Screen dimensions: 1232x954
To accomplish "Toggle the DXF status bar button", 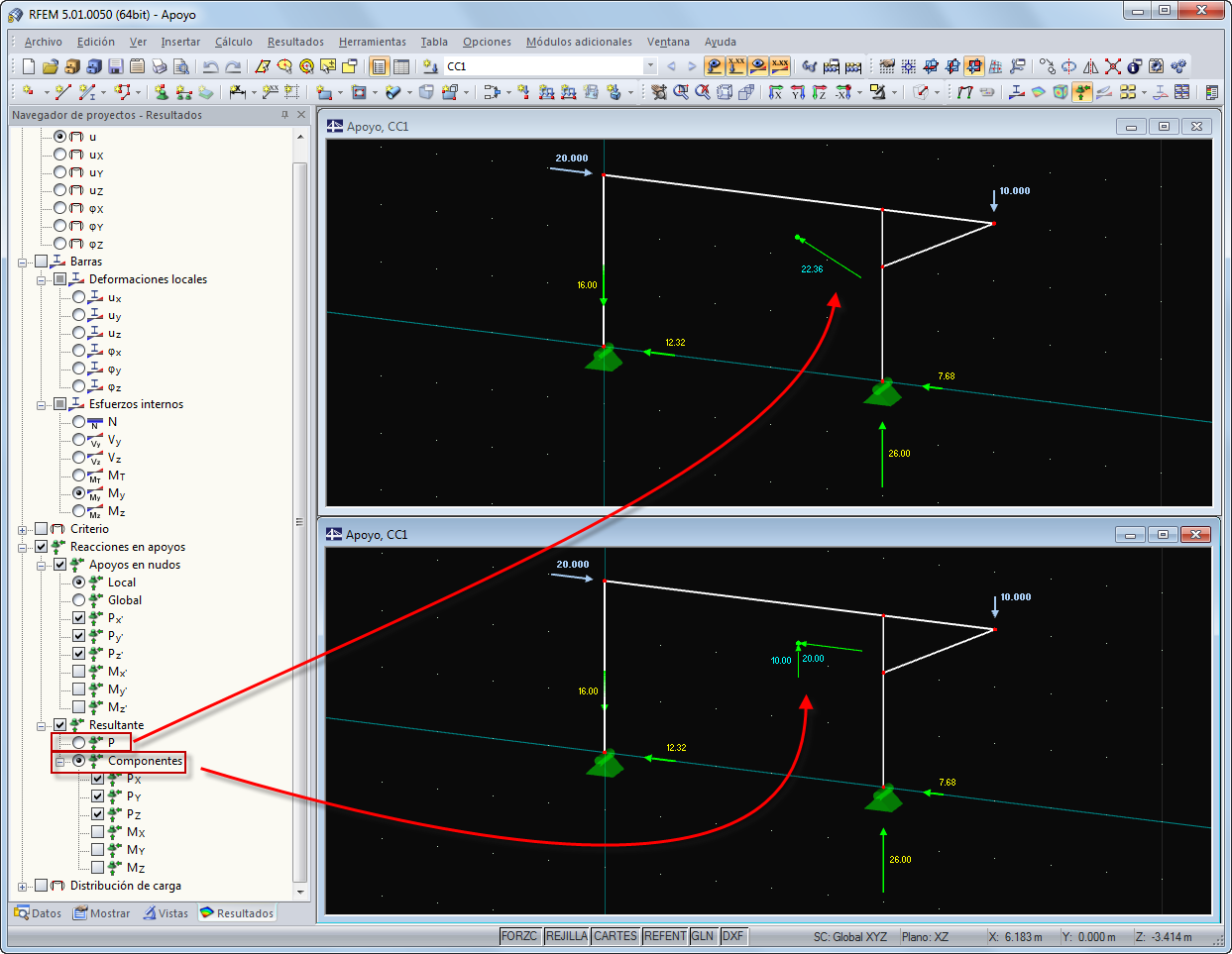I will [x=732, y=936].
